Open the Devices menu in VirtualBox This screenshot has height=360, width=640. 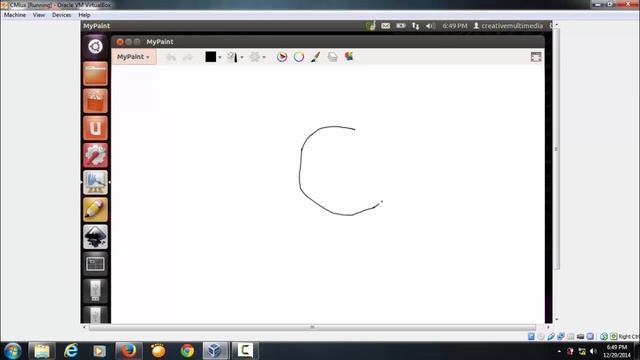pos(62,15)
